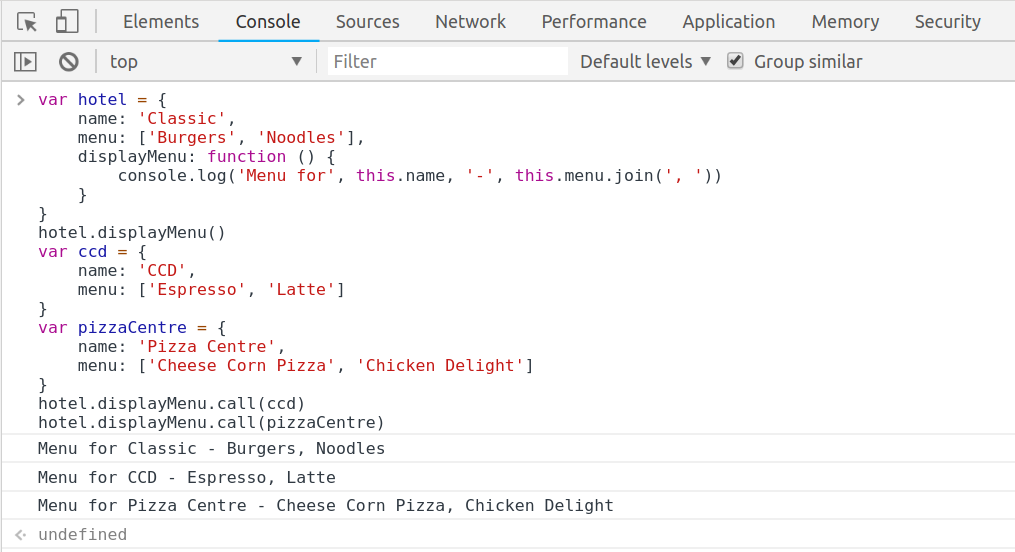
Task: Toggle the device toolbar icon
Action: pos(67,21)
